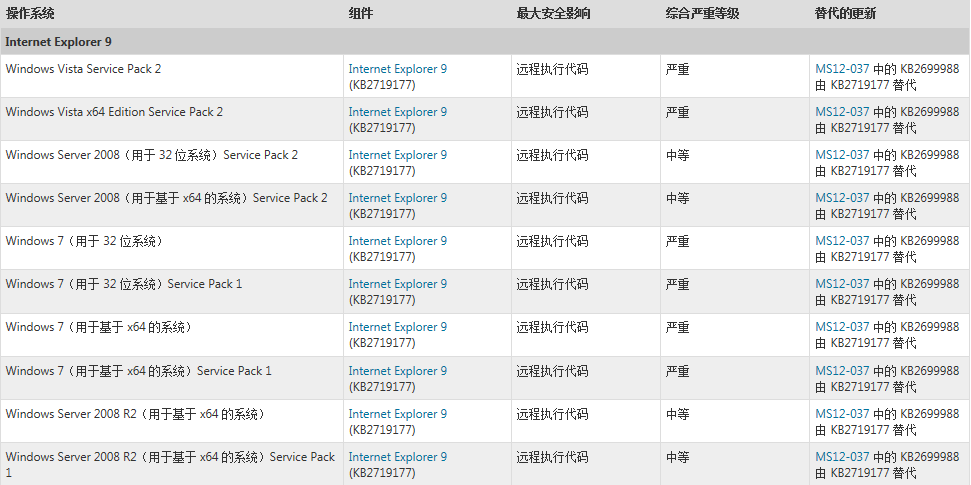Click 中等 rating in Server 2008 R2 Service Pack 1 row
Image resolution: width=971 pixels, height=485 pixels.
pos(677,457)
